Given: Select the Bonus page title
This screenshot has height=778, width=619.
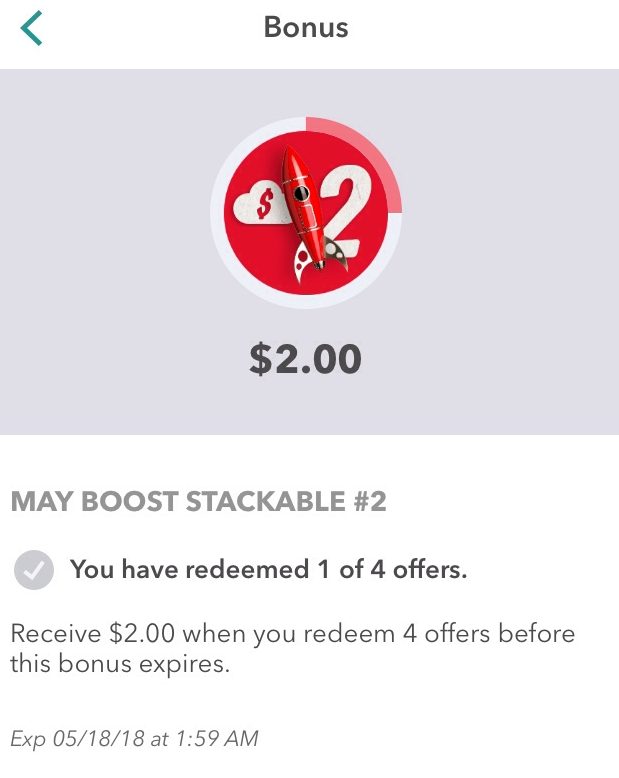Looking at the screenshot, I should [306, 27].
